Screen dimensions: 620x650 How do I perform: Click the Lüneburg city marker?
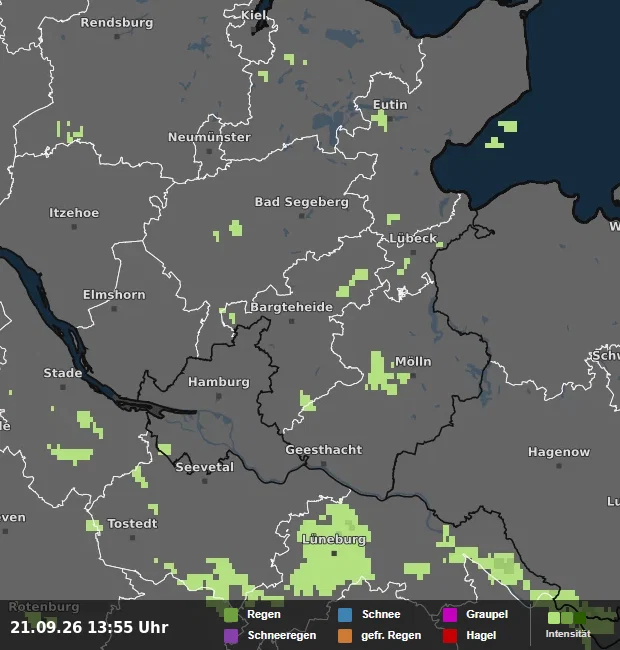coord(334,553)
